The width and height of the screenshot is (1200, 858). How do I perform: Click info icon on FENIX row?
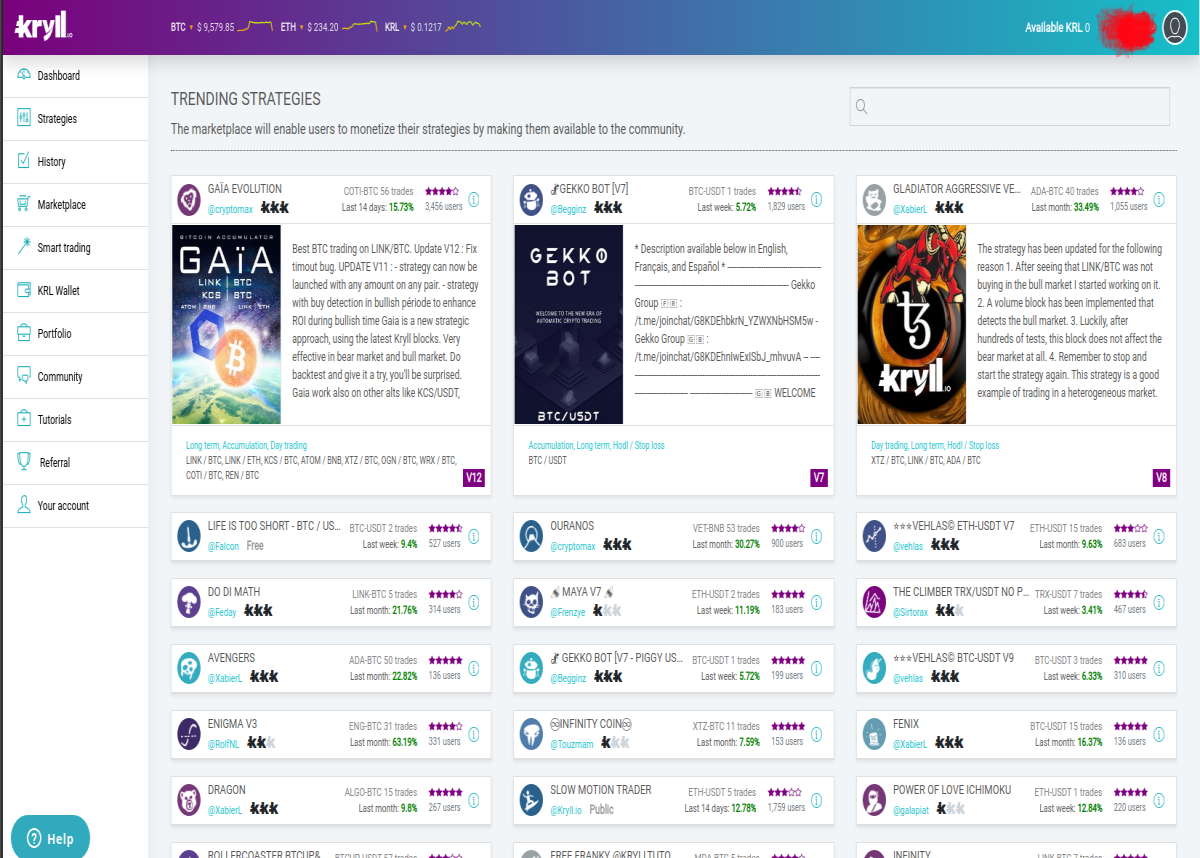pyautogui.click(x=1159, y=734)
